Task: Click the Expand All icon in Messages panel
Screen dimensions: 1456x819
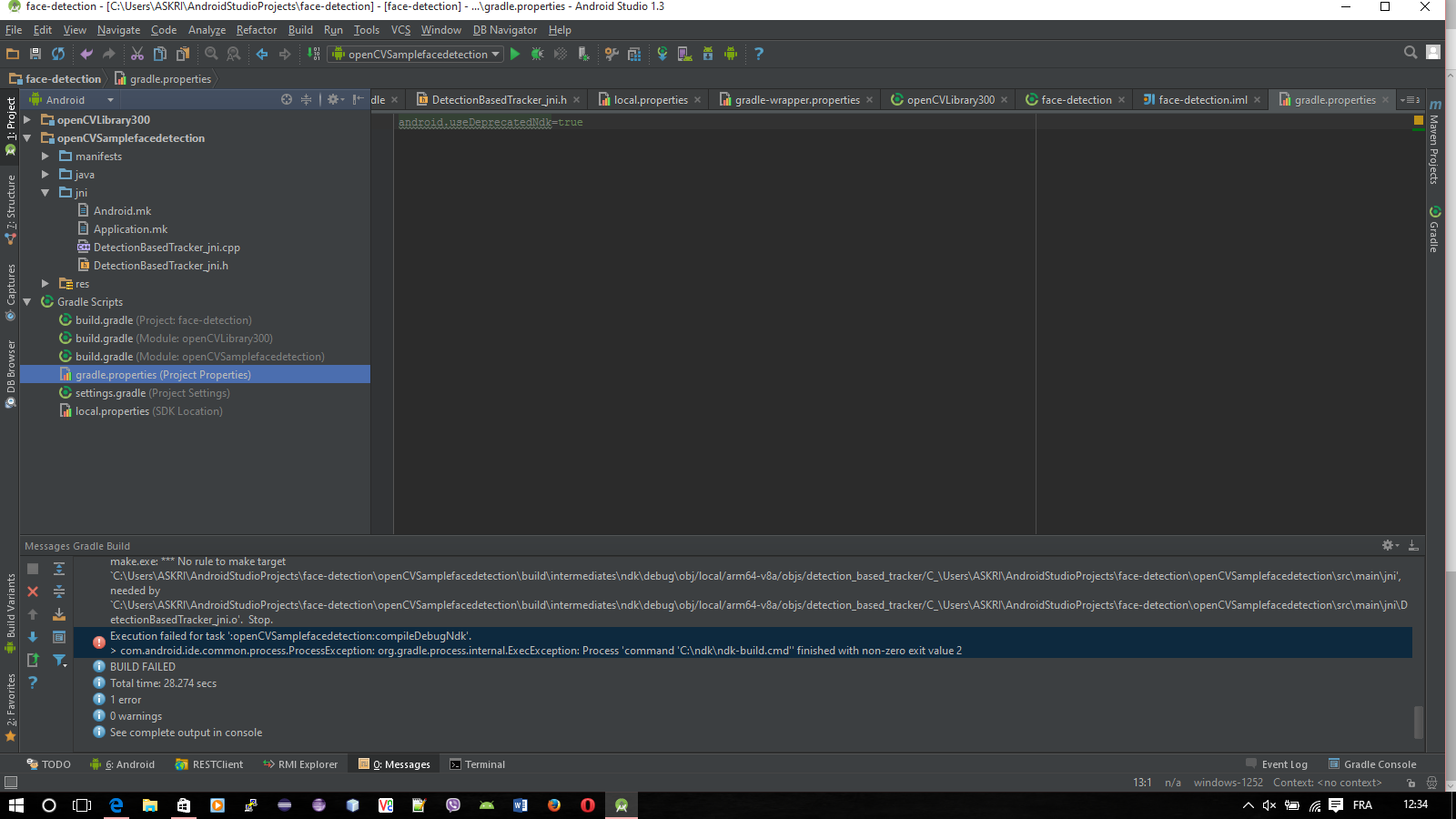Action: tap(59, 569)
